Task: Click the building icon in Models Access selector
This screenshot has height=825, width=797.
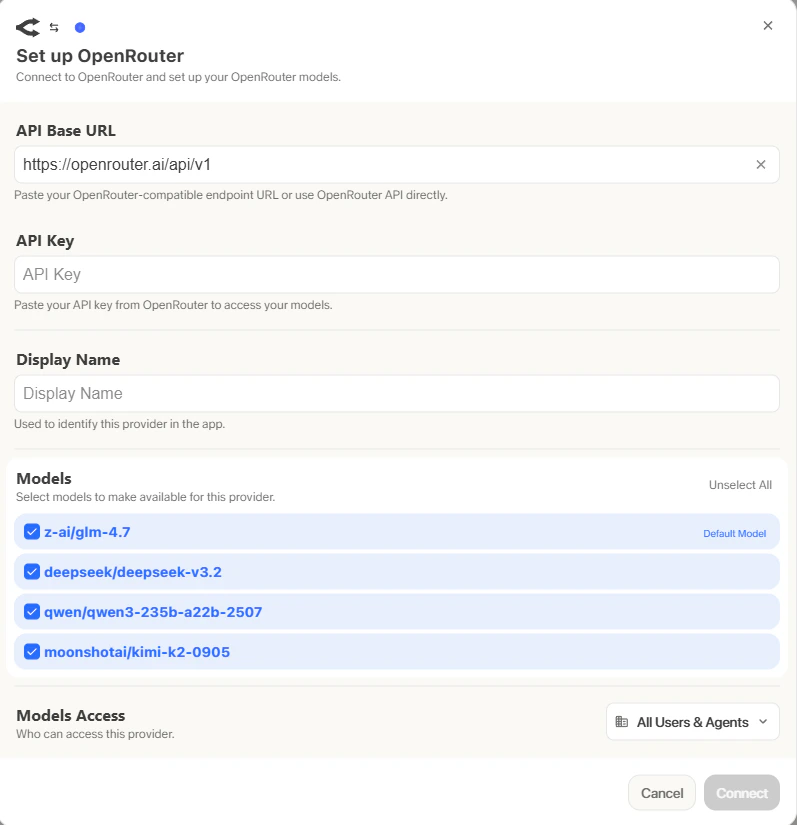Action: [622, 721]
